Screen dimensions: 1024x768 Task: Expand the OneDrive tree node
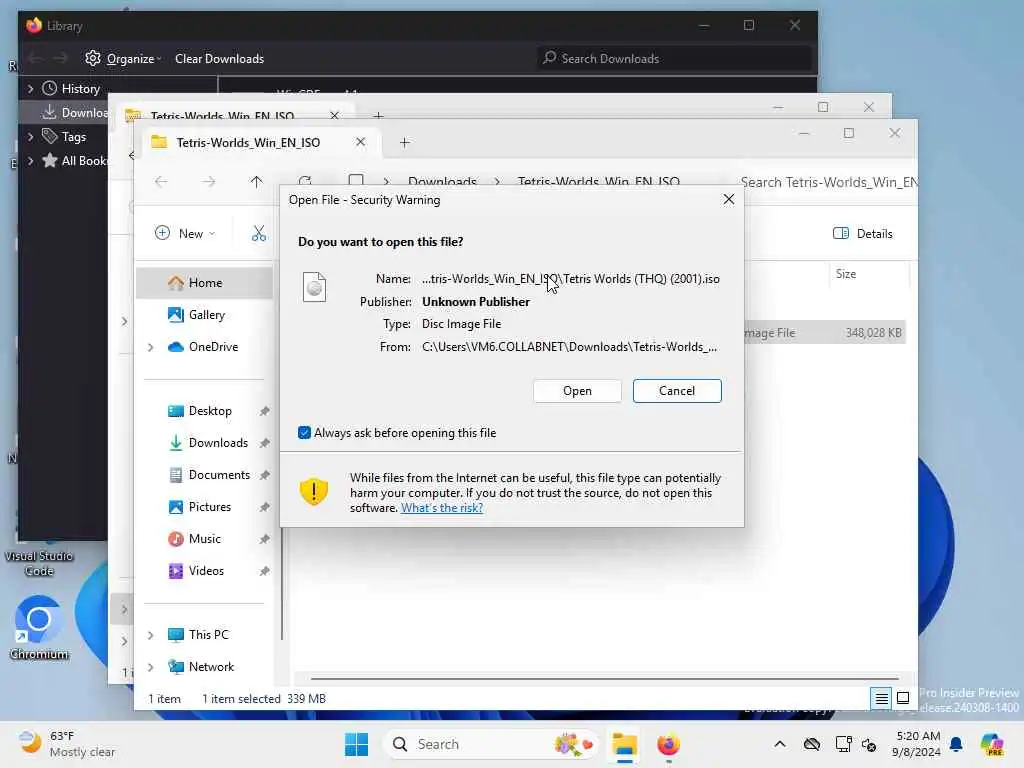[151, 347]
